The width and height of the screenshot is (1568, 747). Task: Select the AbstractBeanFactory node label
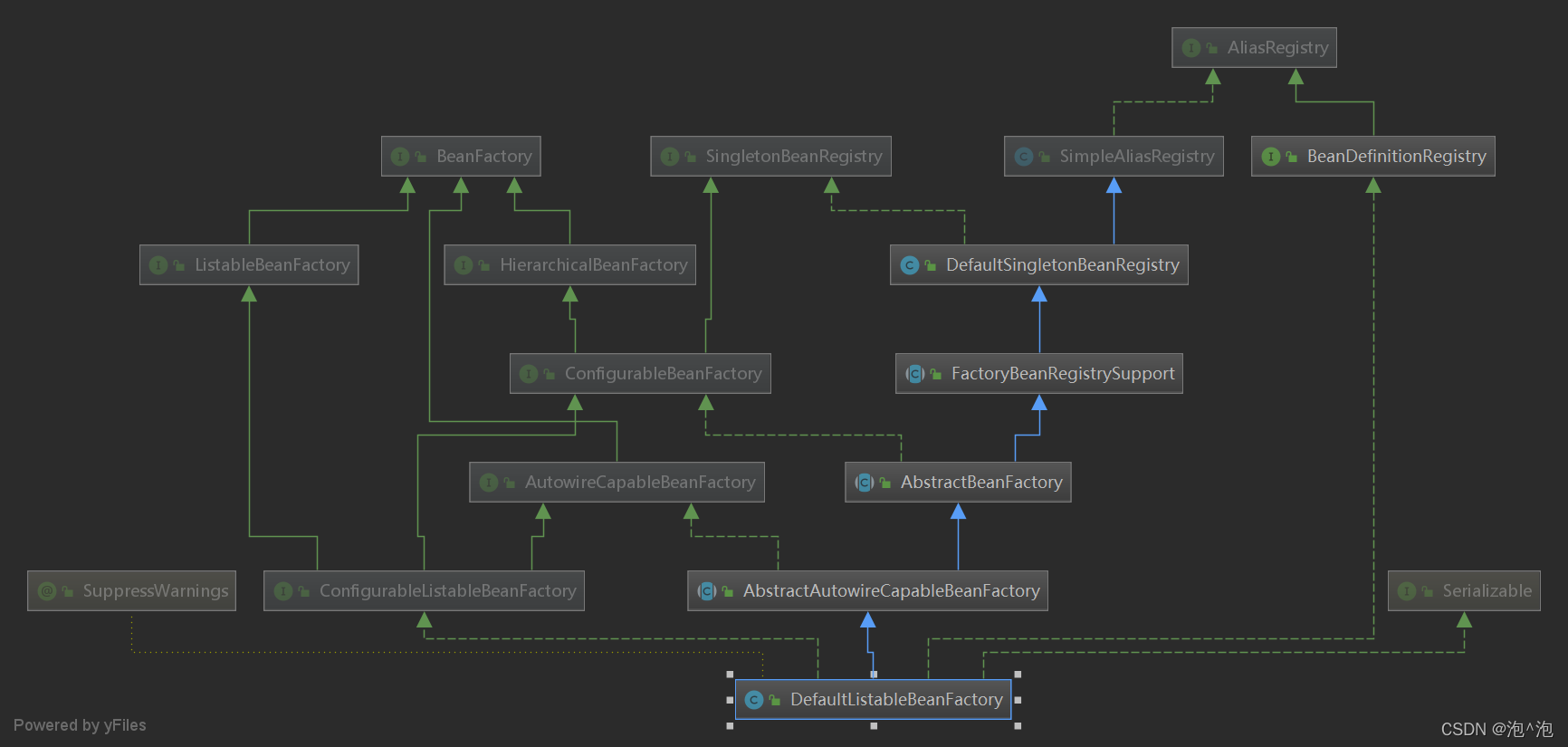click(x=981, y=482)
